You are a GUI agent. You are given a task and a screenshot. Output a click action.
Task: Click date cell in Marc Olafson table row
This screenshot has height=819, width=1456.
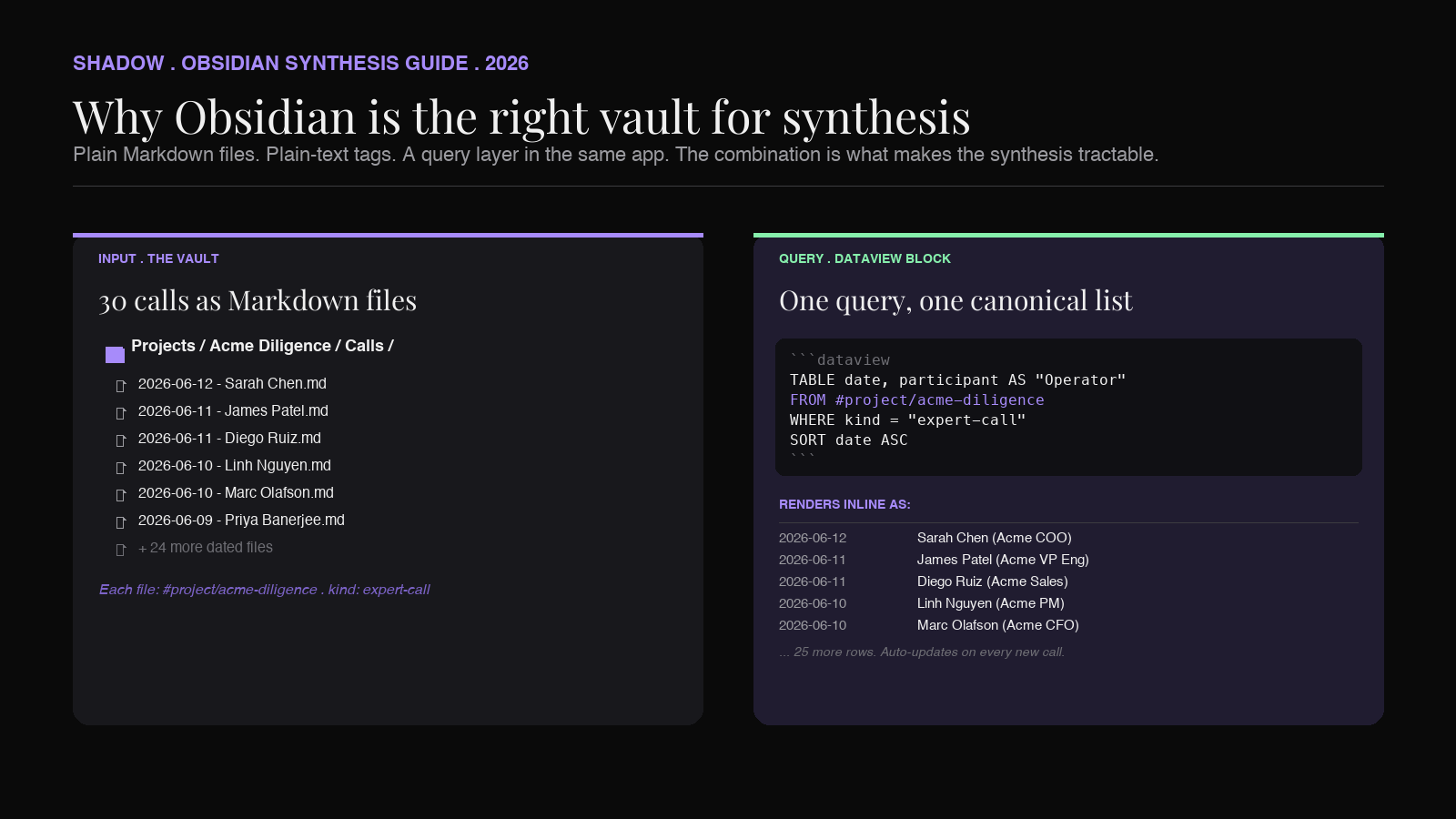(813, 625)
